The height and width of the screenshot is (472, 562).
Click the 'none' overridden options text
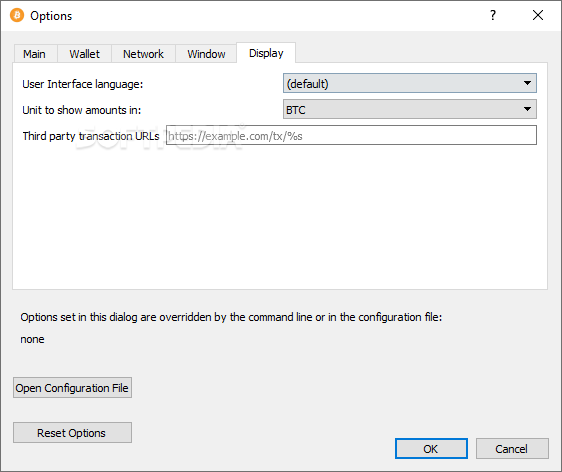point(32,339)
